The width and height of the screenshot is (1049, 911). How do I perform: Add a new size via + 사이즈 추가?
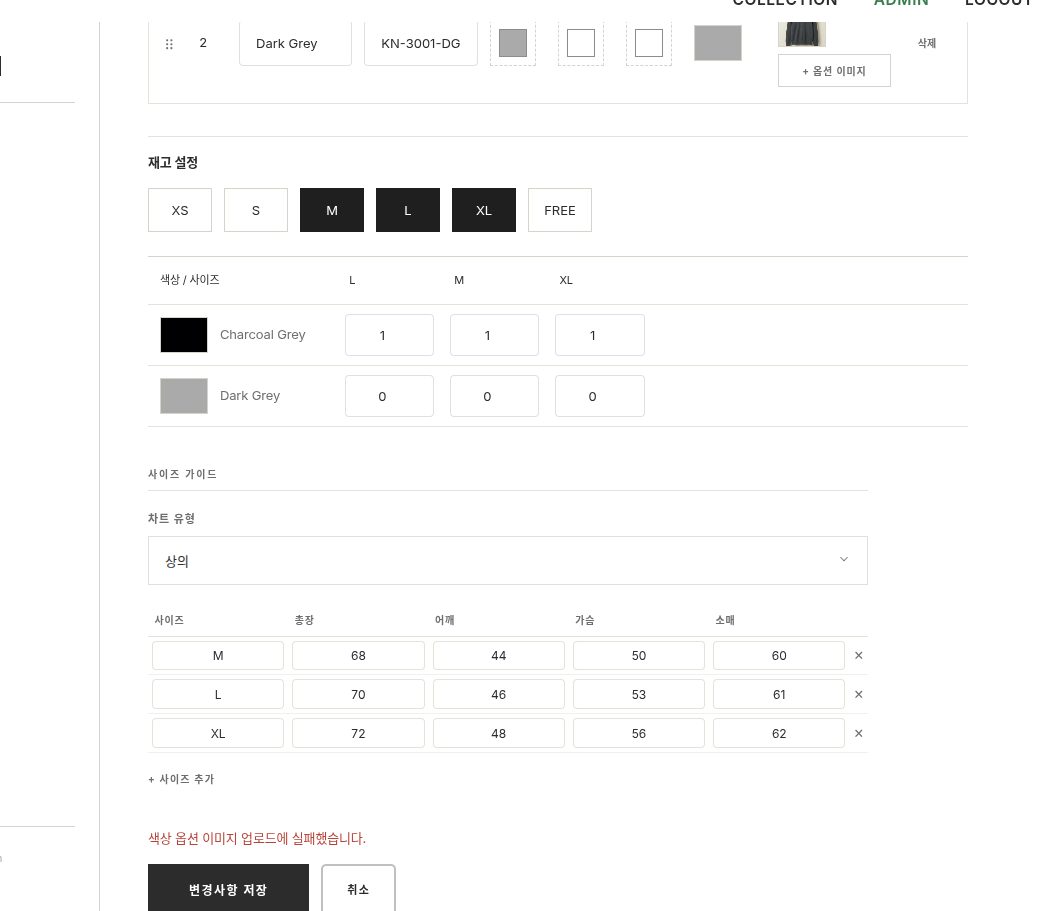point(181,779)
